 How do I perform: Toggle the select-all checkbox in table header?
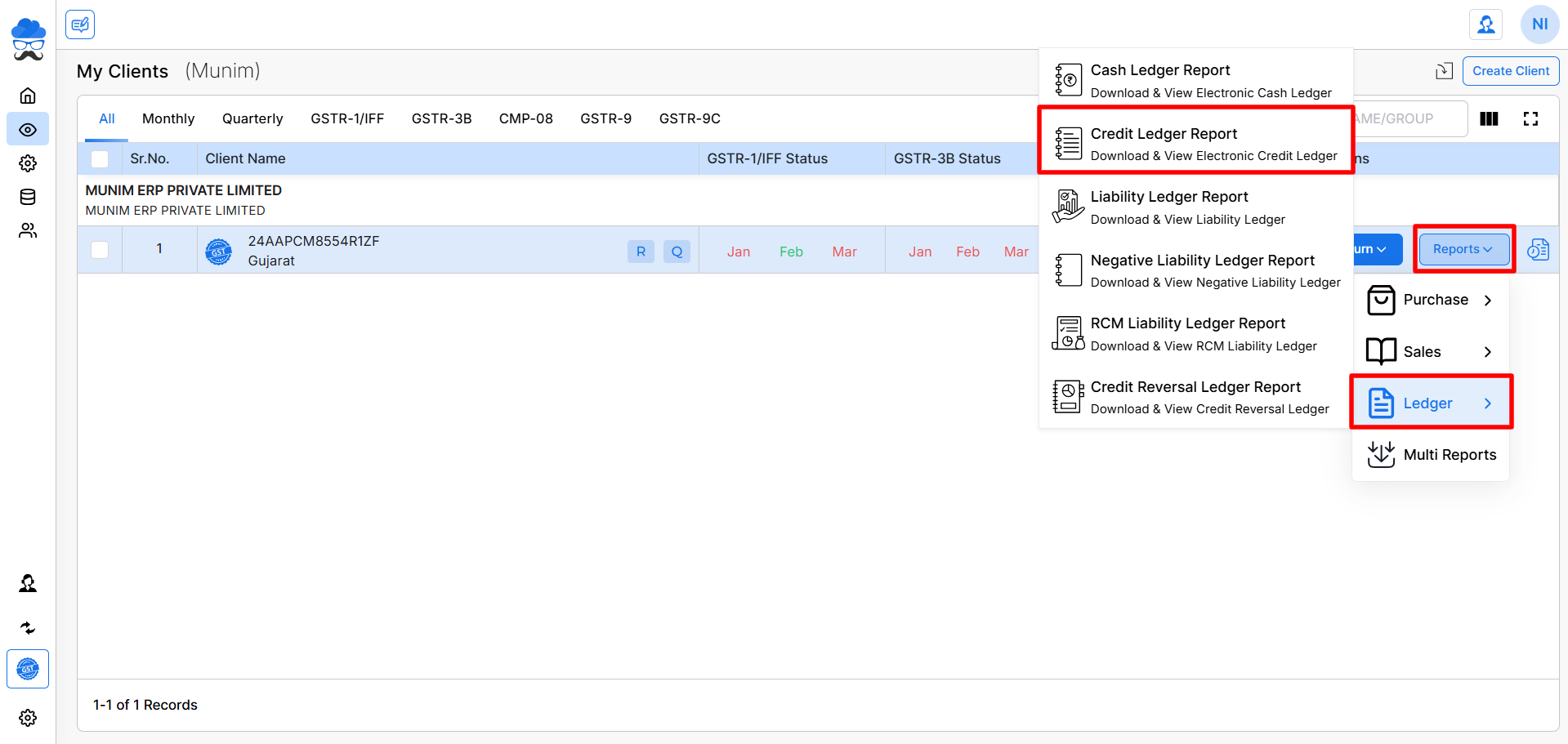point(100,159)
